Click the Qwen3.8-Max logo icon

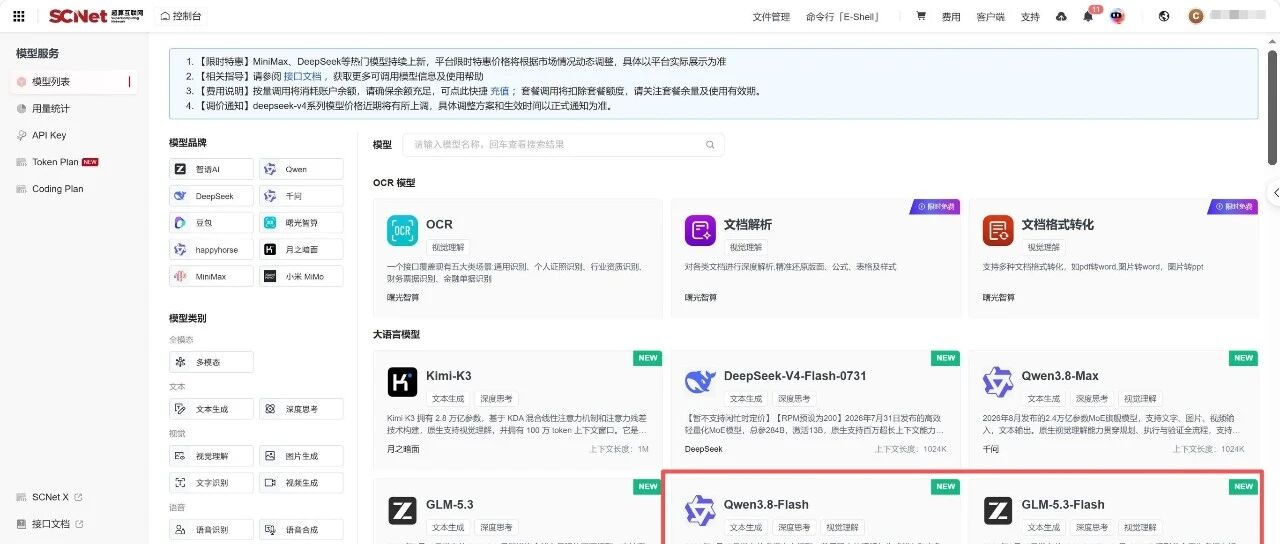click(x=998, y=382)
